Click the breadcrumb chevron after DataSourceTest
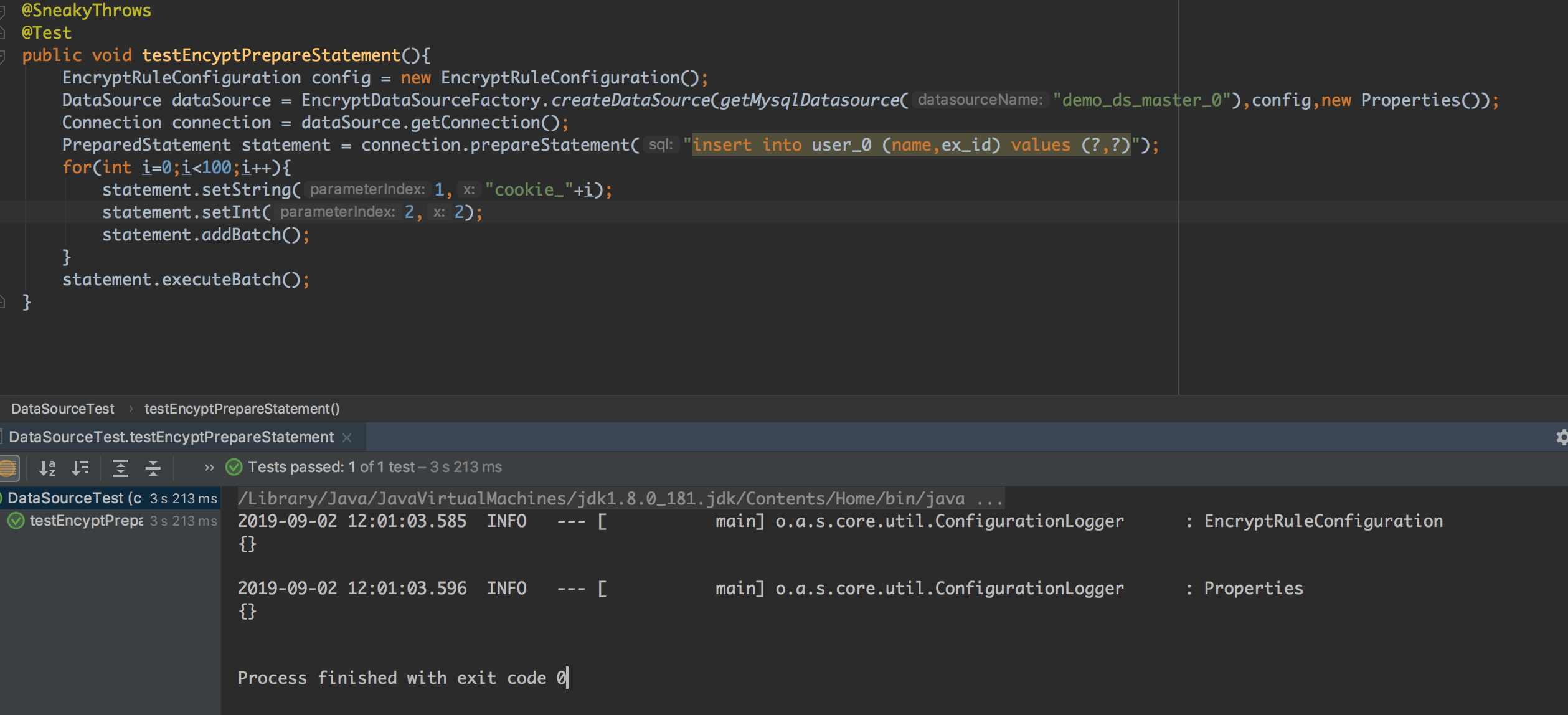Screen dimensions: 1568x715 131,409
